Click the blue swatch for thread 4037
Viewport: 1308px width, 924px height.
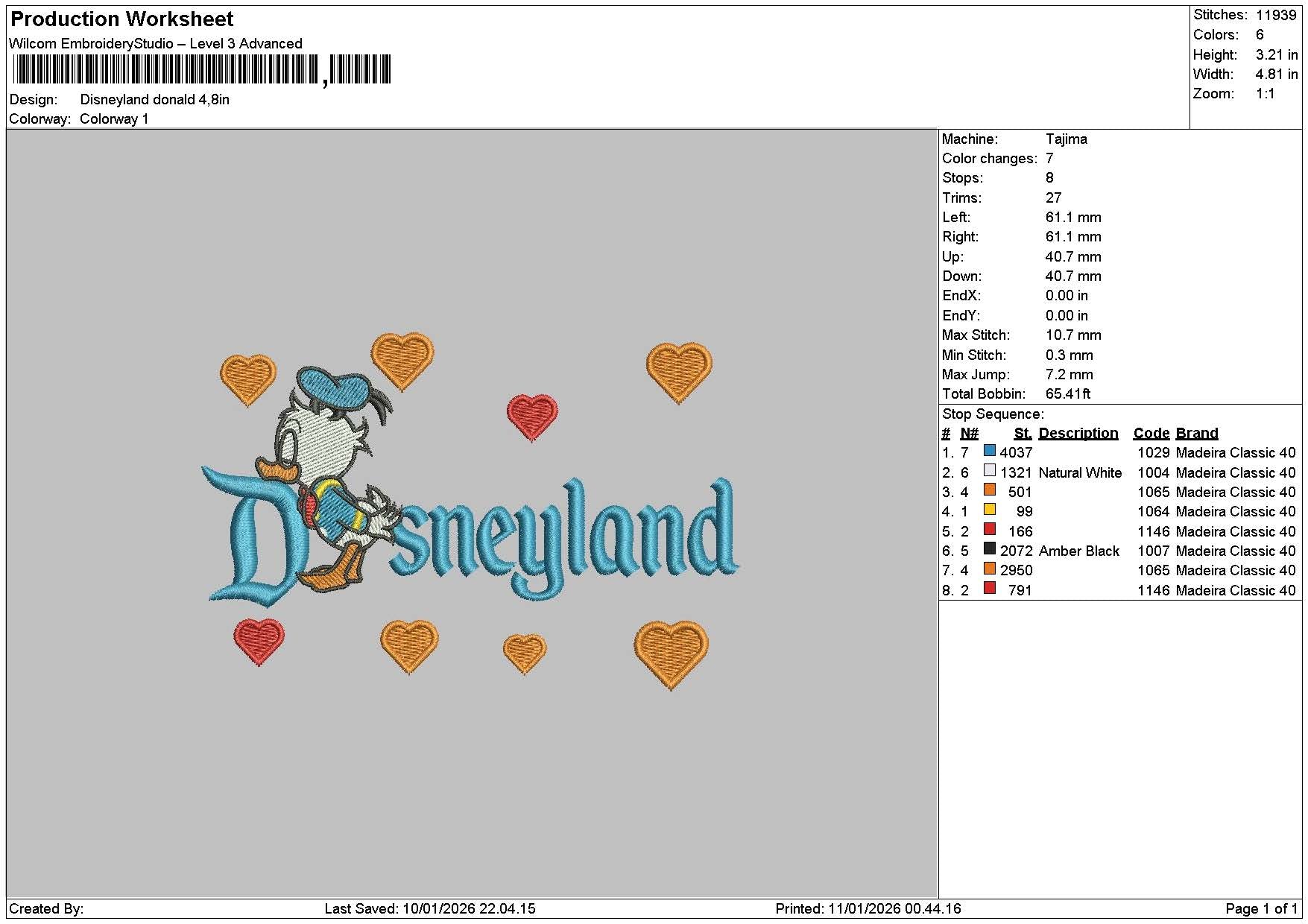point(989,450)
